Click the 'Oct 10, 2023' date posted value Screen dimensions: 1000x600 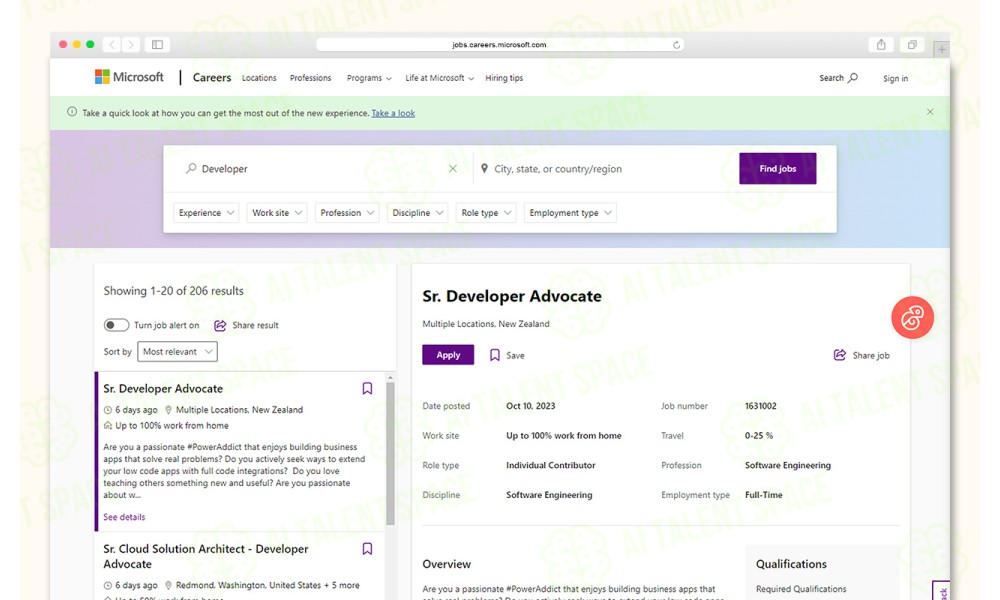click(531, 406)
